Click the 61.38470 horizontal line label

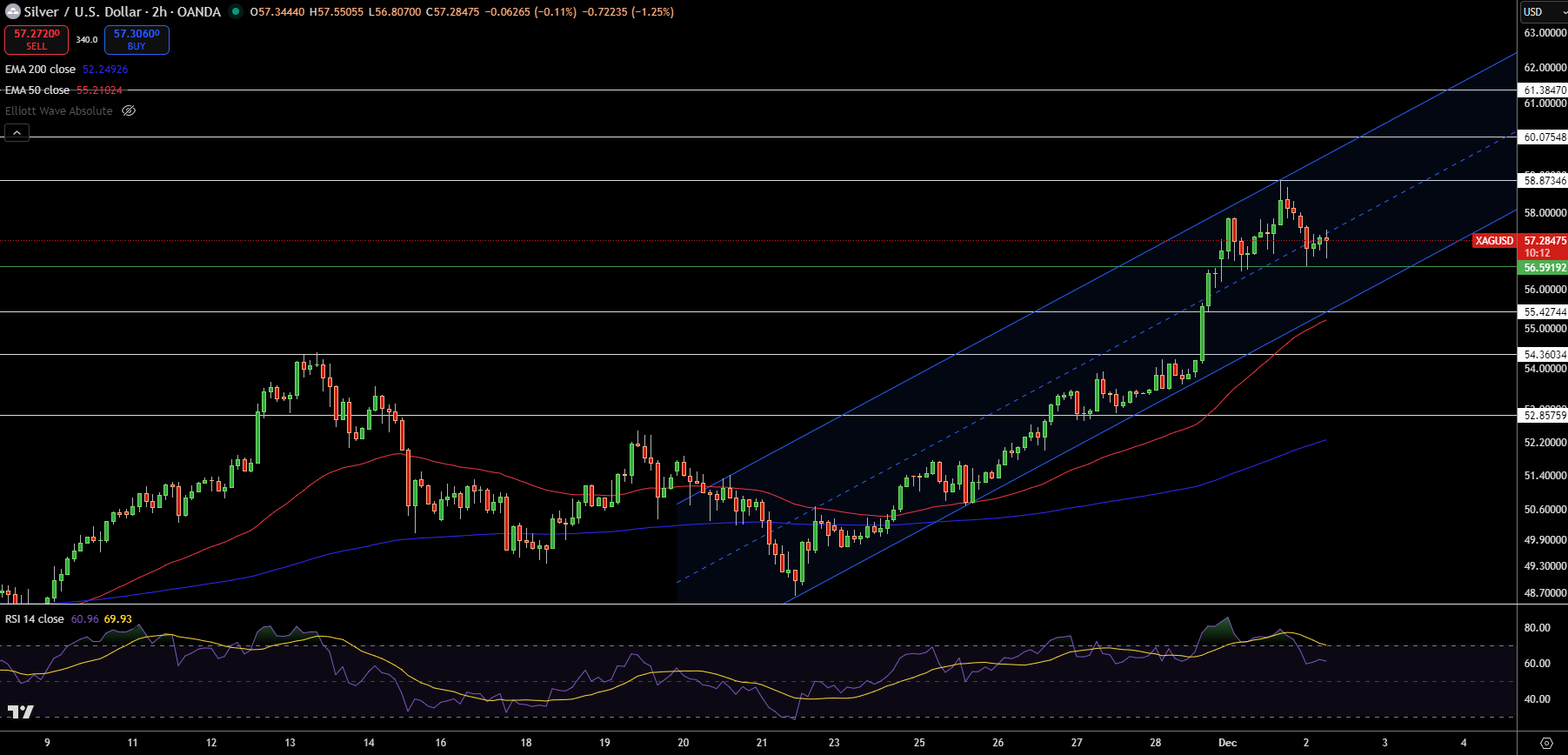coord(1545,90)
